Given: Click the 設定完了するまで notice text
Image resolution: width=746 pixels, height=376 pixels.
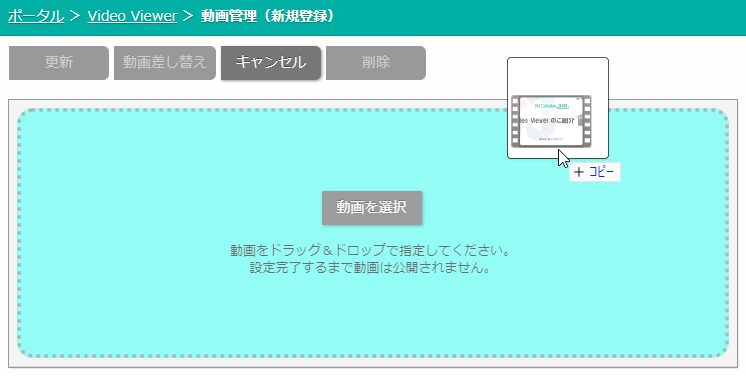Looking at the screenshot, I should point(370,267).
